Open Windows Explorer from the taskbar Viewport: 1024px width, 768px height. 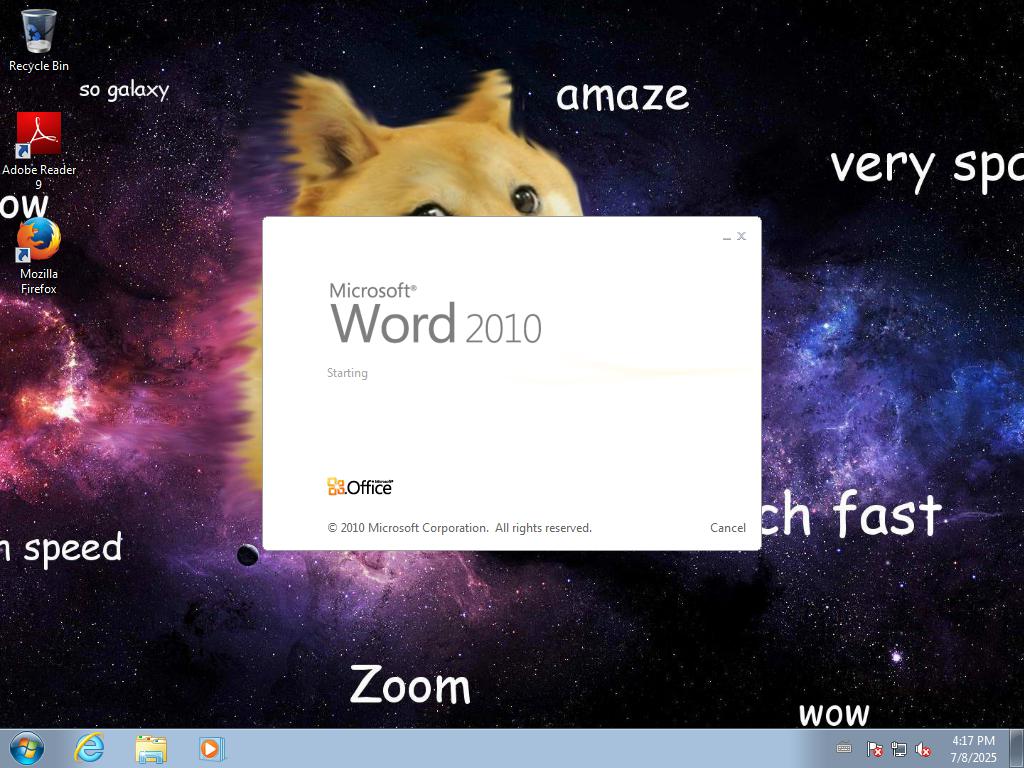pyautogui.click(x=151, y=748)
